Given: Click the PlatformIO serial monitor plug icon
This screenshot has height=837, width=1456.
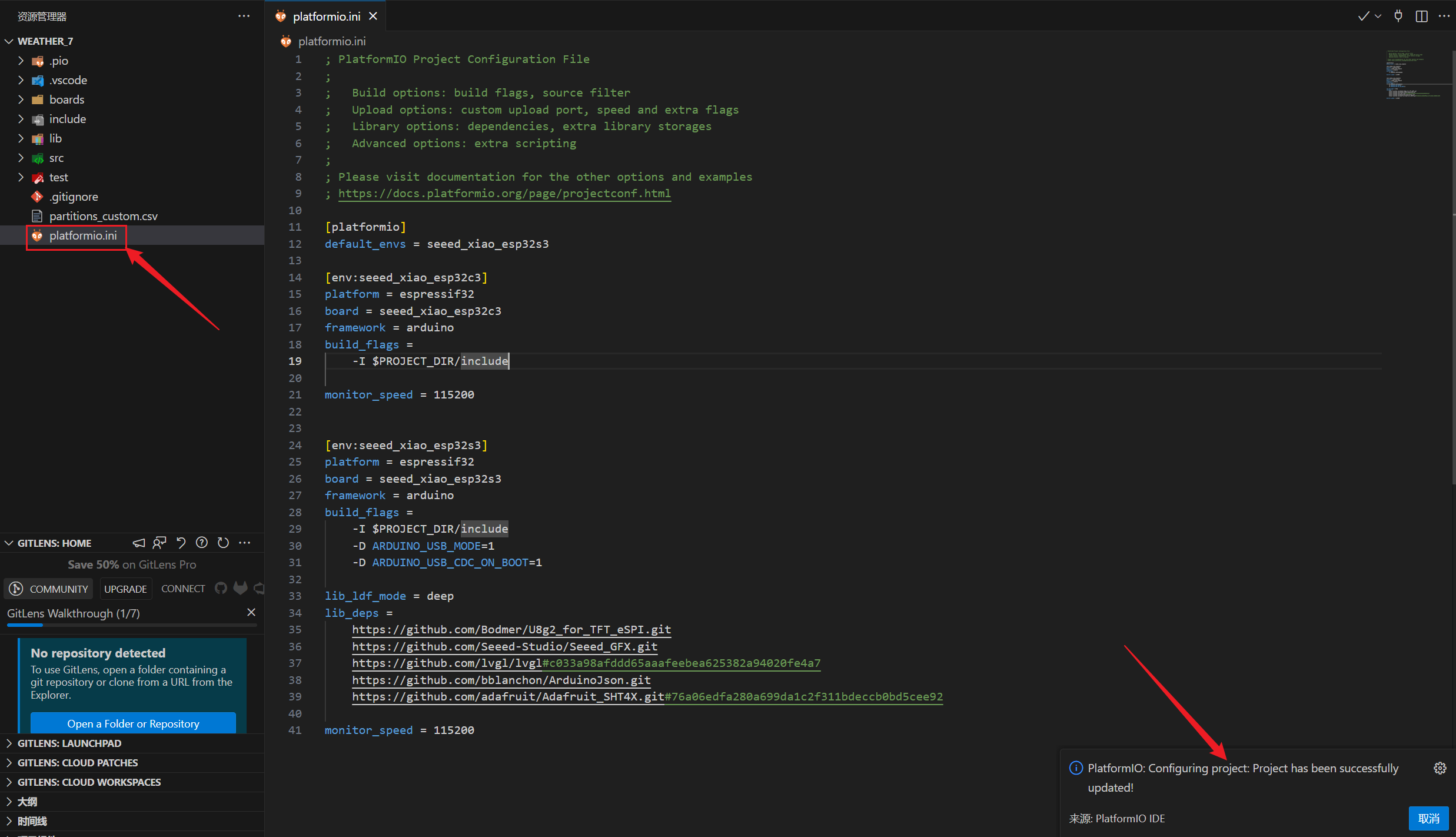Looking at the screenshot, I should [1398, 16].
